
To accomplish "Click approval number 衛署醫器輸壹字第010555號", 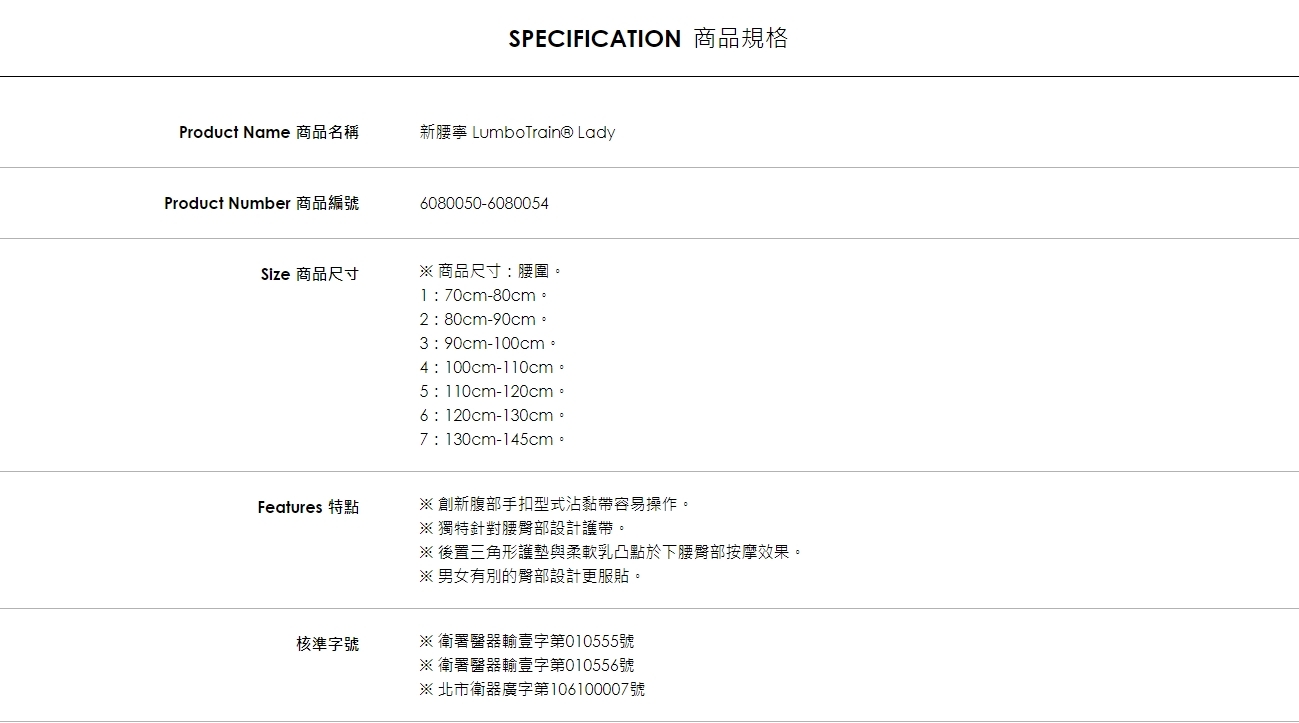I will click(x=527, y=641).
